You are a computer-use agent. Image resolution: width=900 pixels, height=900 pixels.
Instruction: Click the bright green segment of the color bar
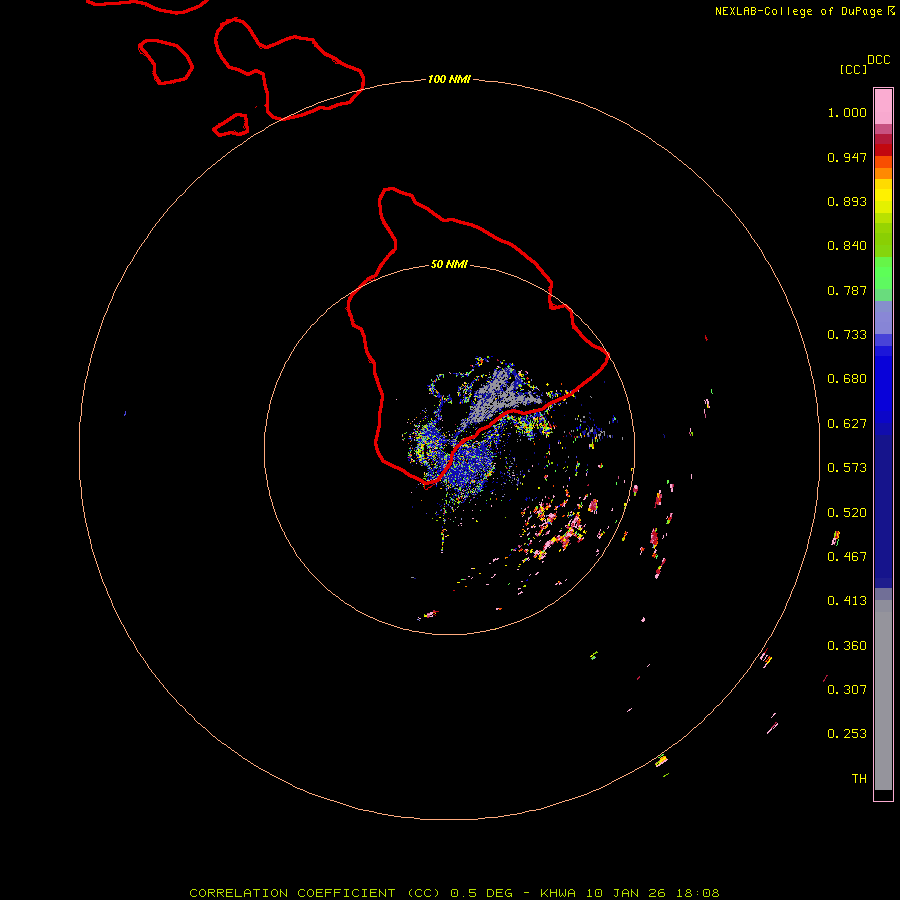point(883,273)
